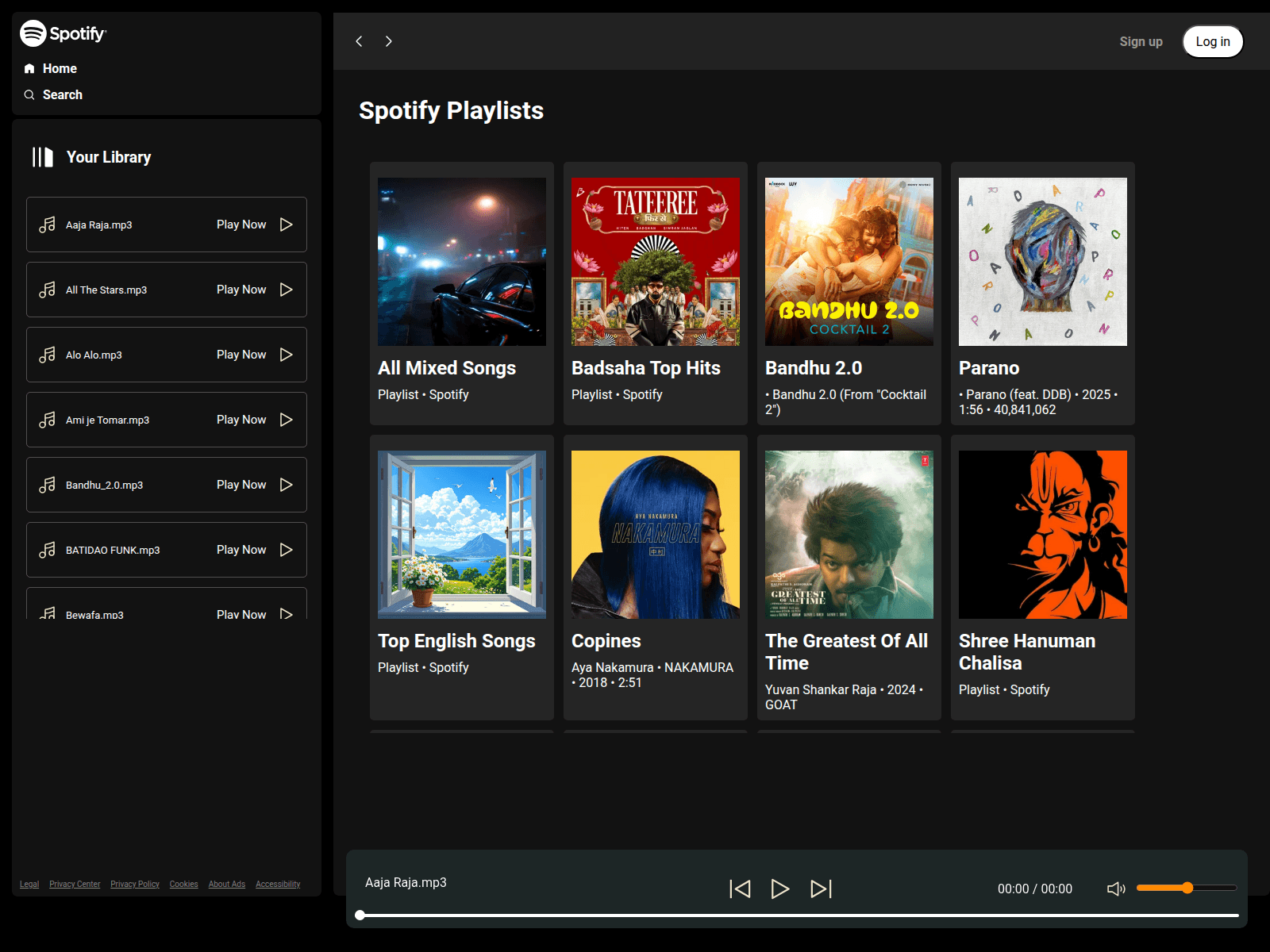Click the Your Library icon
The height and width of the screenshot is (952, 1270).
42,157
